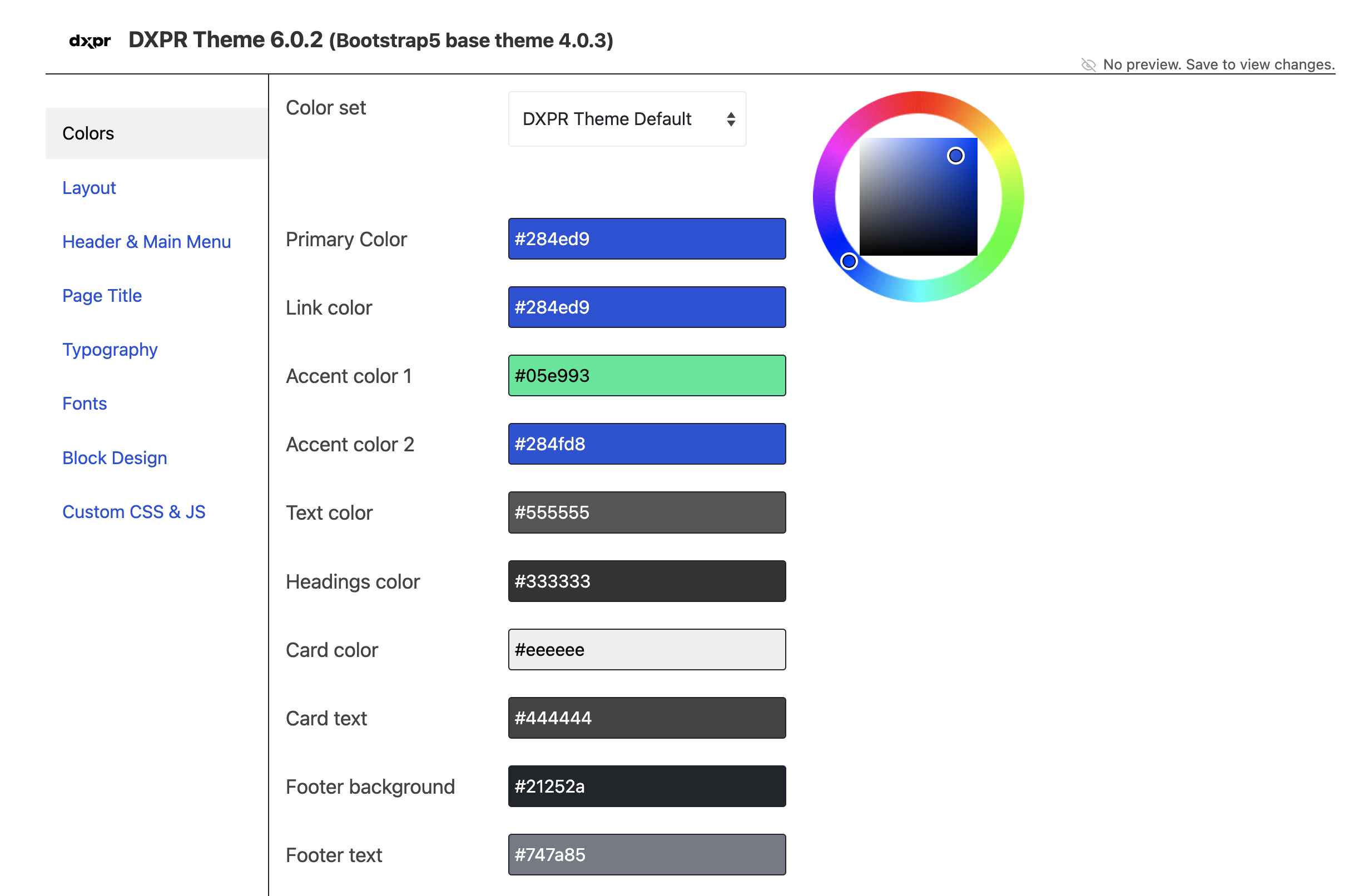Open Custom CSS & JS tab
The width and height of the screenshot is (1359, 896).
click(133, 511)
